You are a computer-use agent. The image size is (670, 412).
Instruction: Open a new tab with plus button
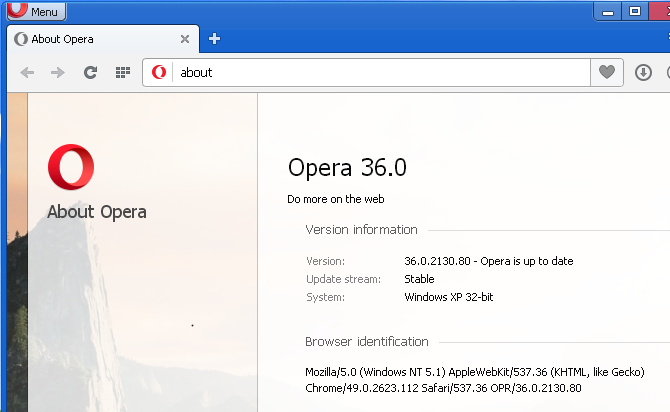tap(214, 39)
